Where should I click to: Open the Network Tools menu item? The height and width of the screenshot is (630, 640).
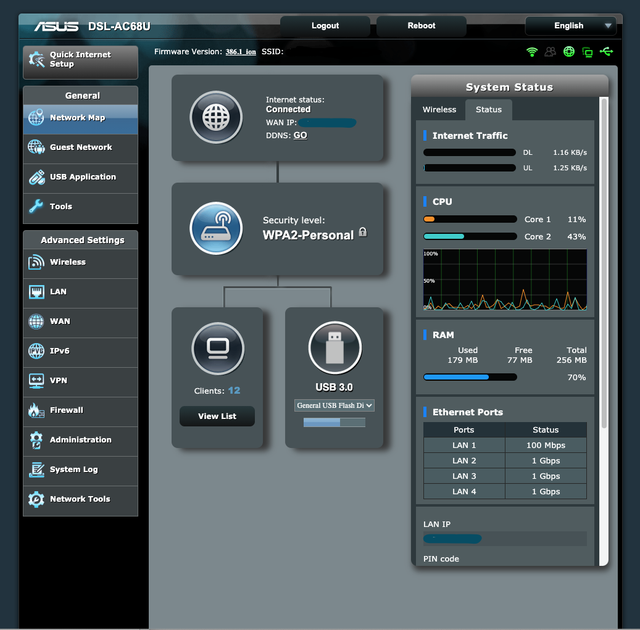(x=80, y=501)
